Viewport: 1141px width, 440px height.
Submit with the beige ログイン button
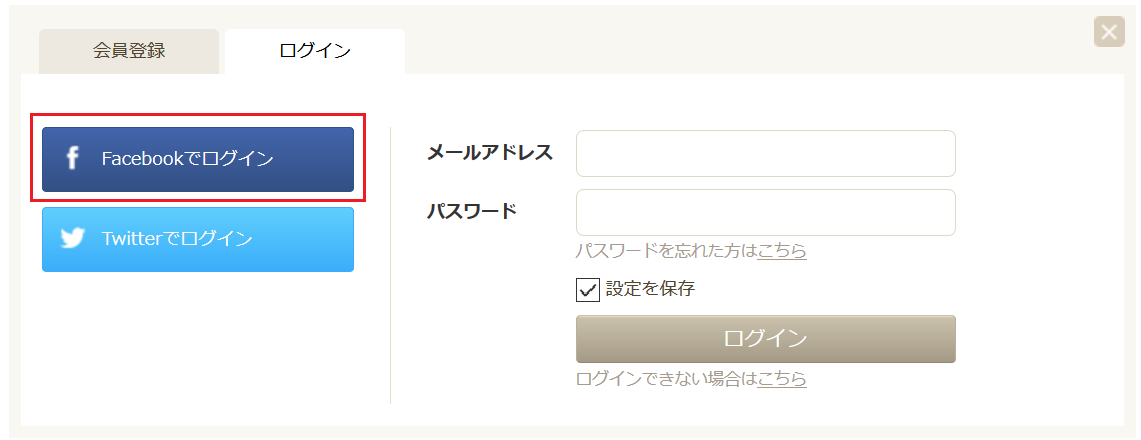766,339
